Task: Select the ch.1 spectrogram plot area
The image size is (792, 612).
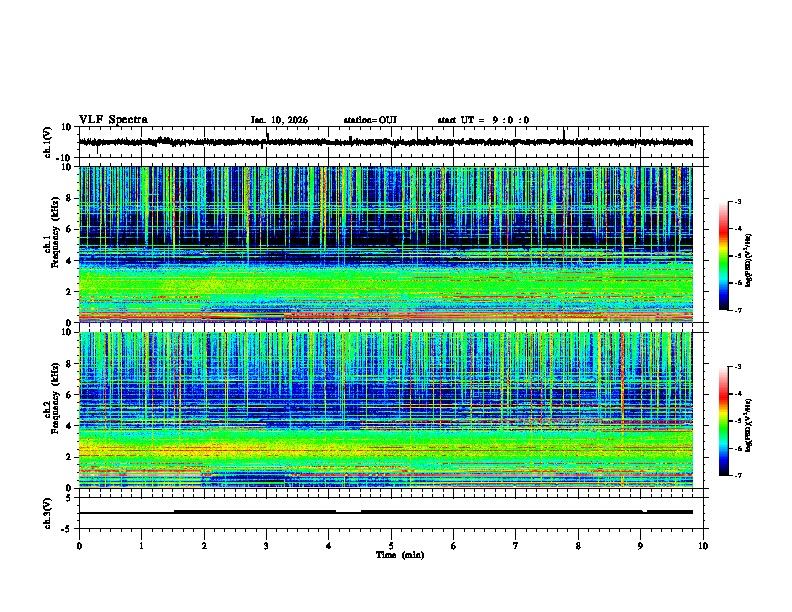Action: 386,244
